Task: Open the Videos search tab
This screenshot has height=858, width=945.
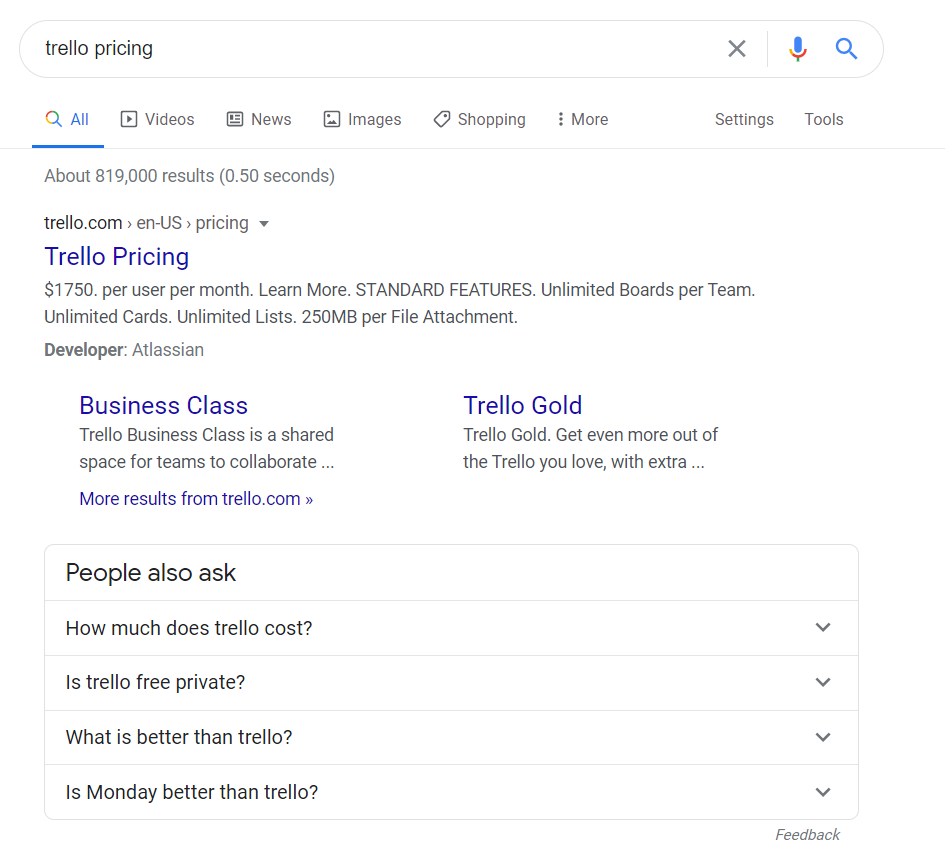Action: point(158,119)
